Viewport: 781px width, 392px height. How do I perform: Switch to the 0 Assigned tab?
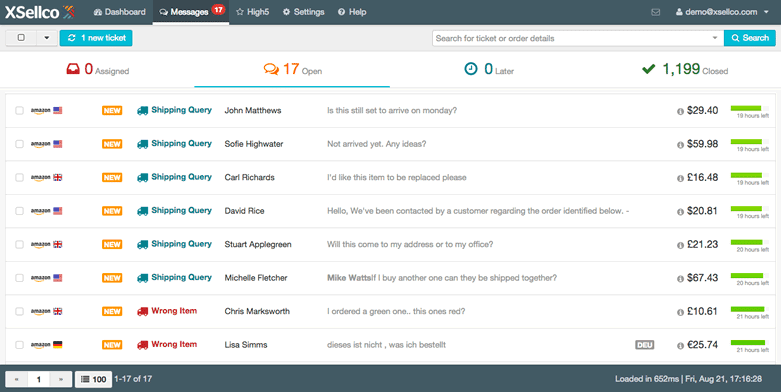(98, 69)
